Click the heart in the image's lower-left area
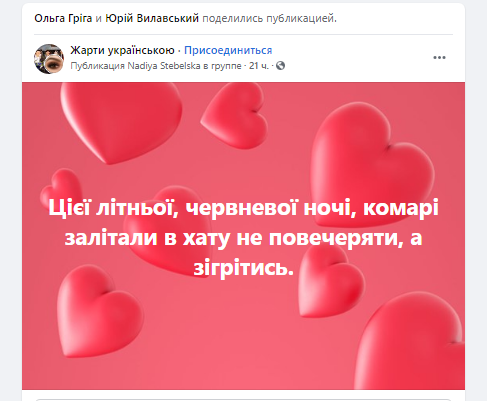Image resolution: width=487 pixels, height=401 pixels. click(x=99, y=312)
